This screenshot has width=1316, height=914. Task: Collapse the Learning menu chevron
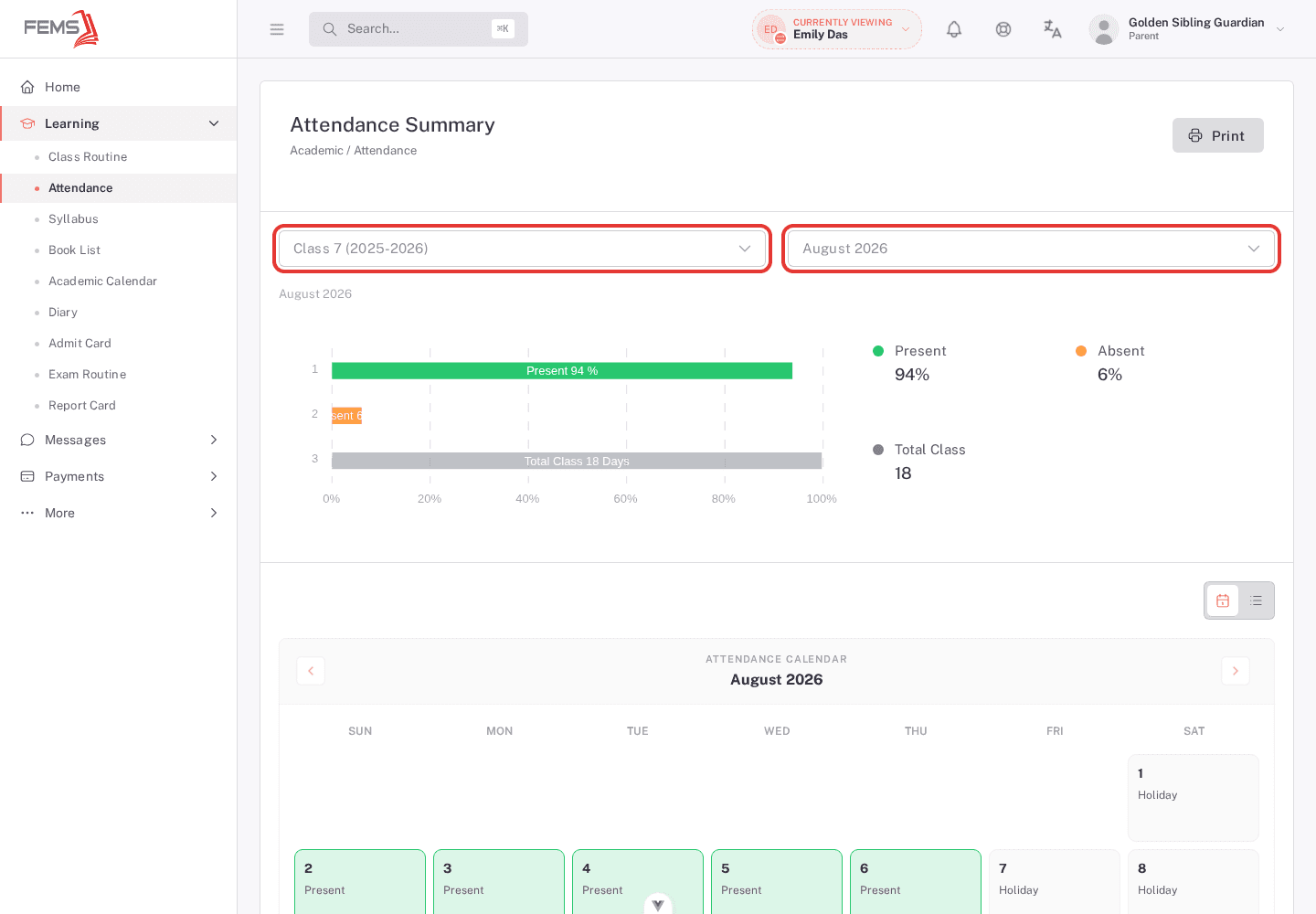coord(214,123)
